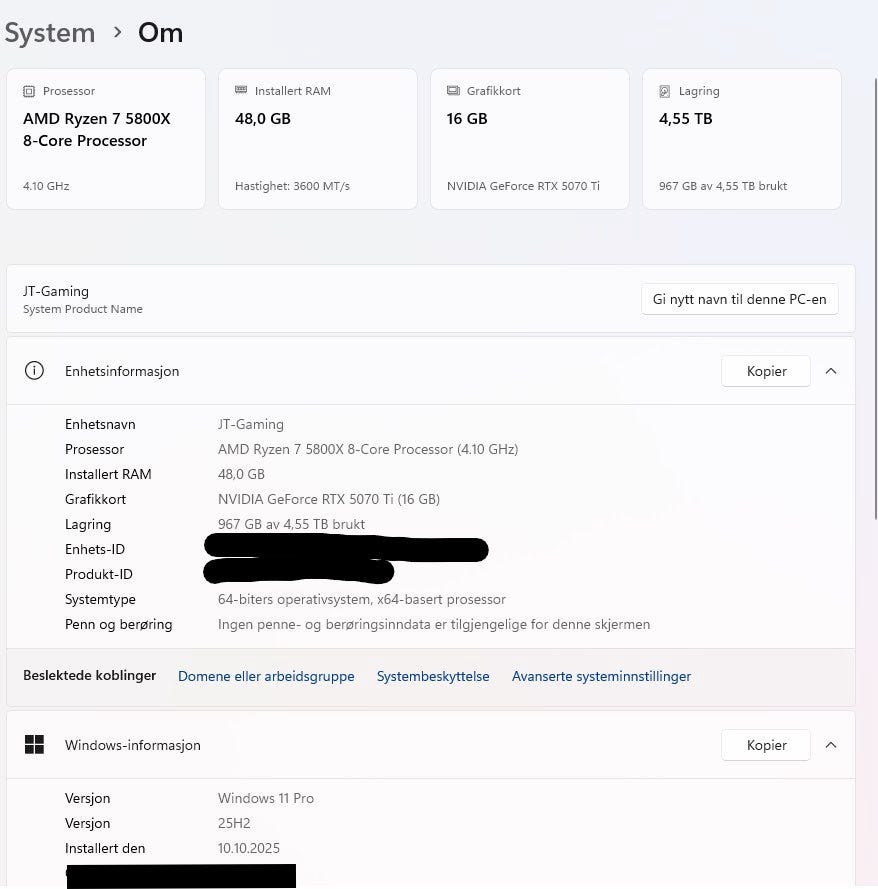
Task: Click '48,0 GB' value in device info list
Action: [x=241, y=474]
